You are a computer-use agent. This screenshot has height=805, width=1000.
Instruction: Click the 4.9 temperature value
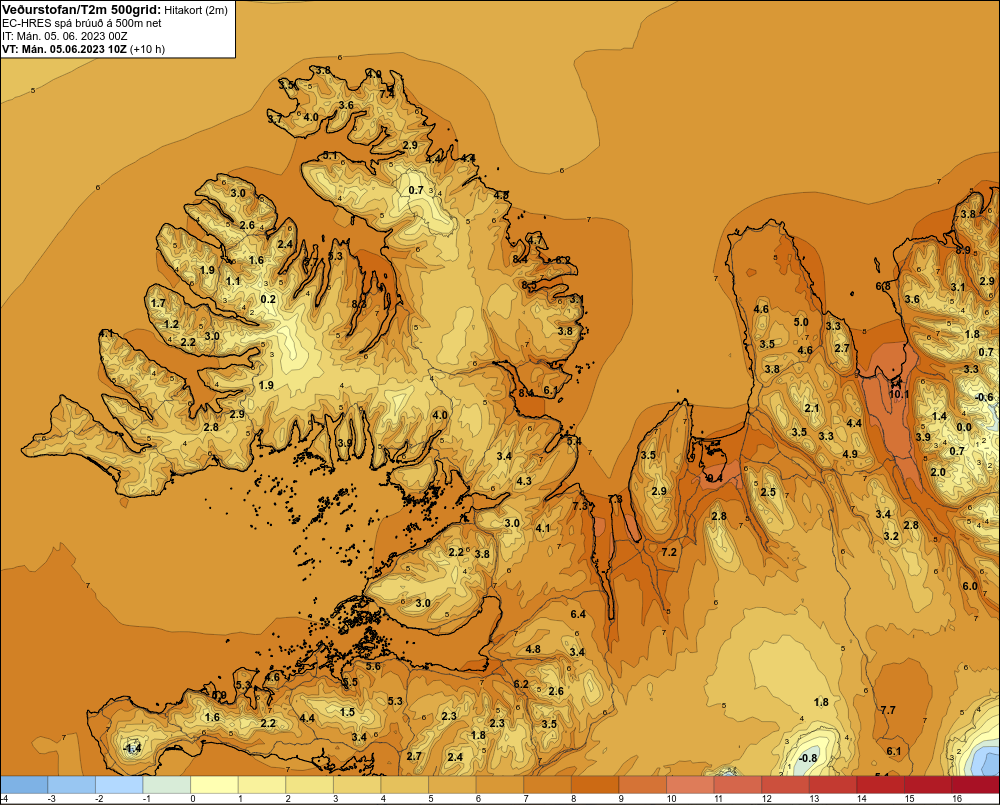coord(849,454)
